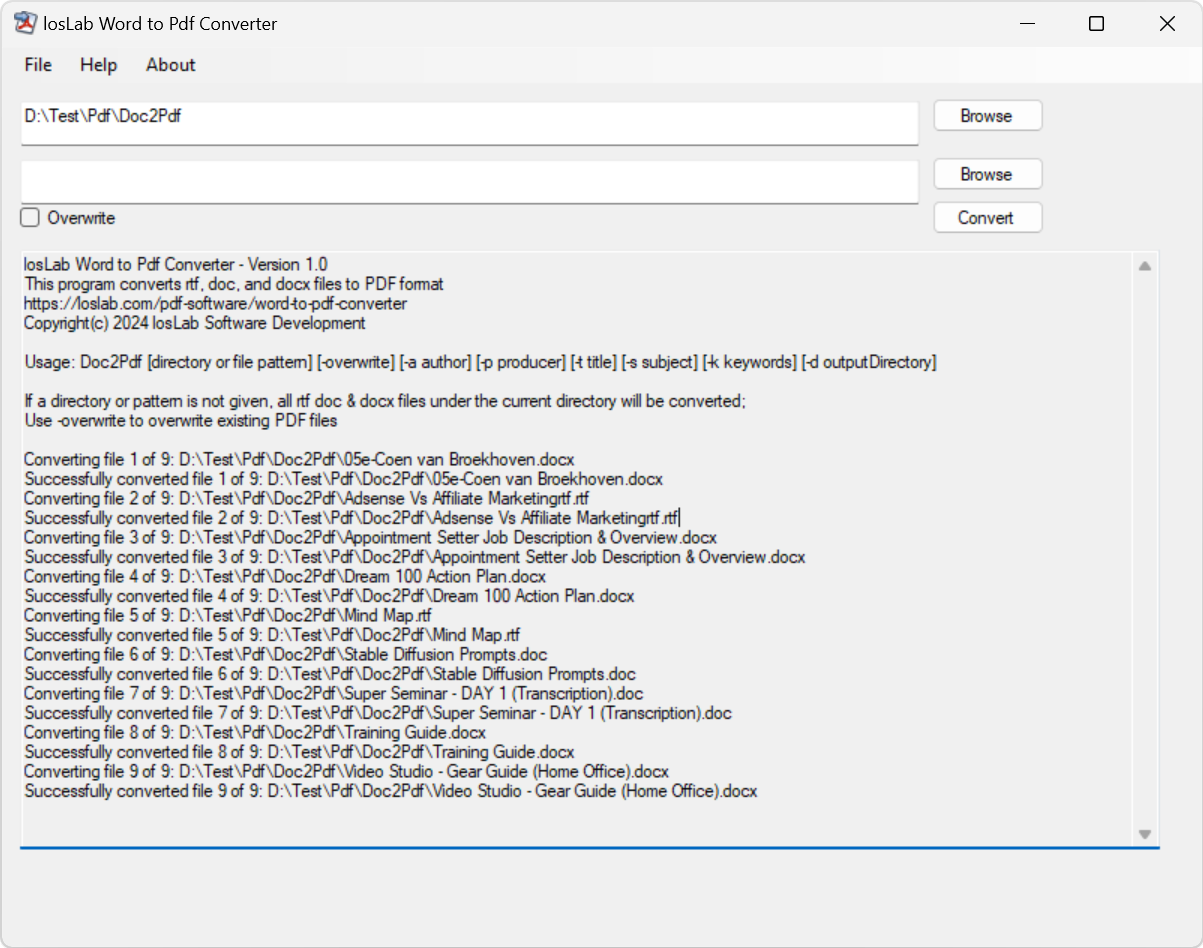Enable the Overwrite checkbox

click(x=32, y=218)
